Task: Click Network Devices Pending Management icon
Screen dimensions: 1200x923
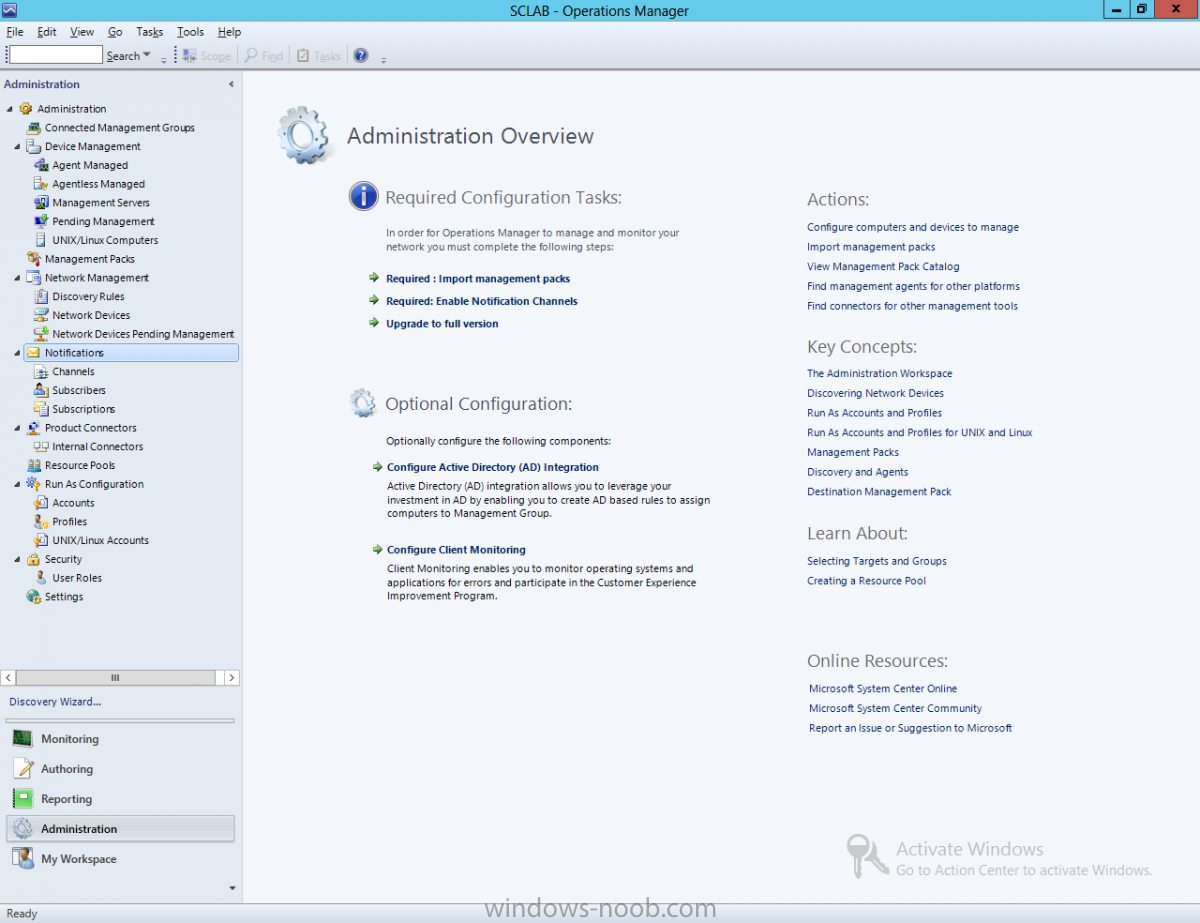Action: [41, 334]
